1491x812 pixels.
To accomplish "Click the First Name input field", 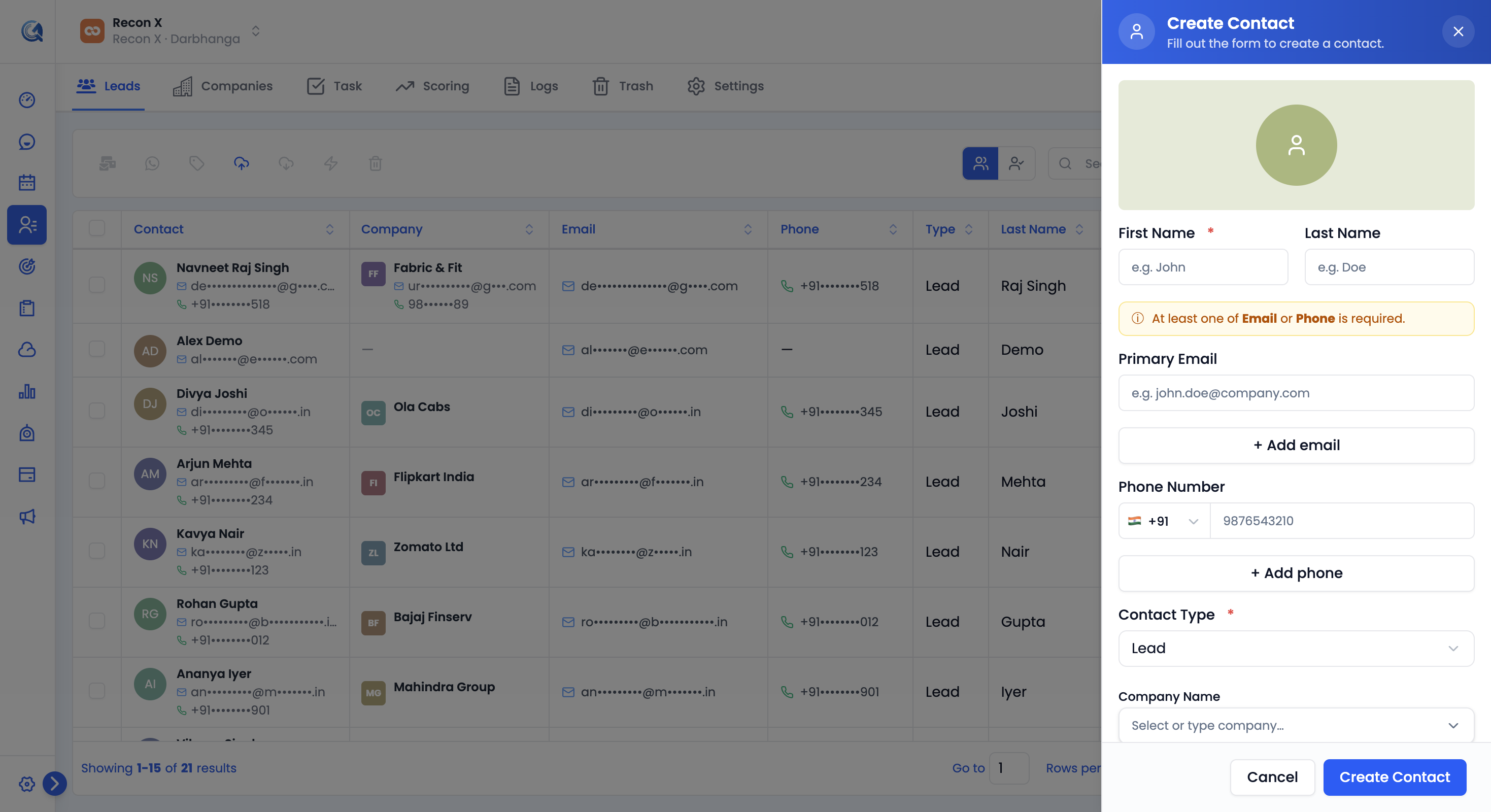I will point(1203,267).
